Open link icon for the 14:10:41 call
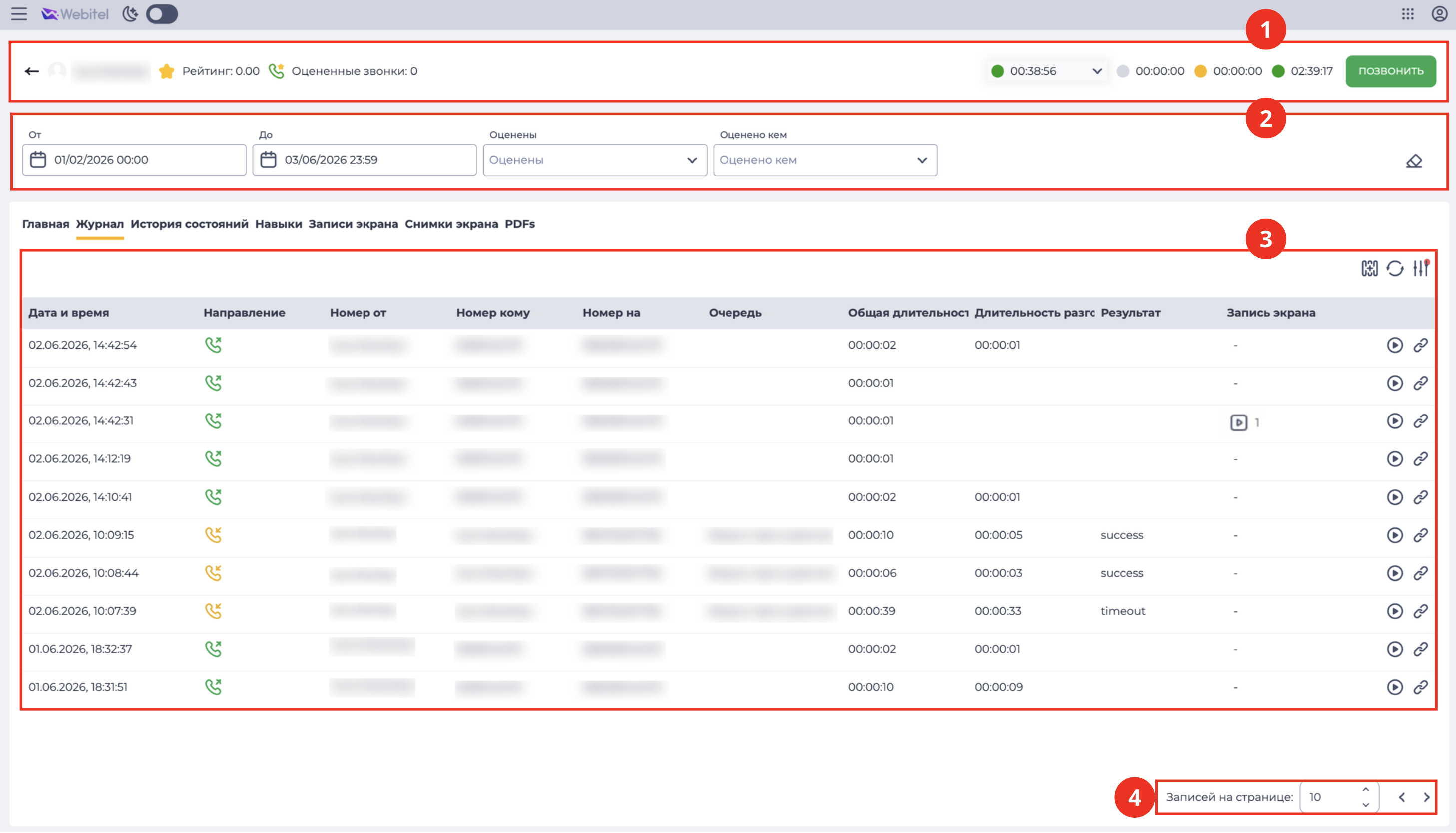This screenshot has width=1456, height=833. click(1420, 497)
